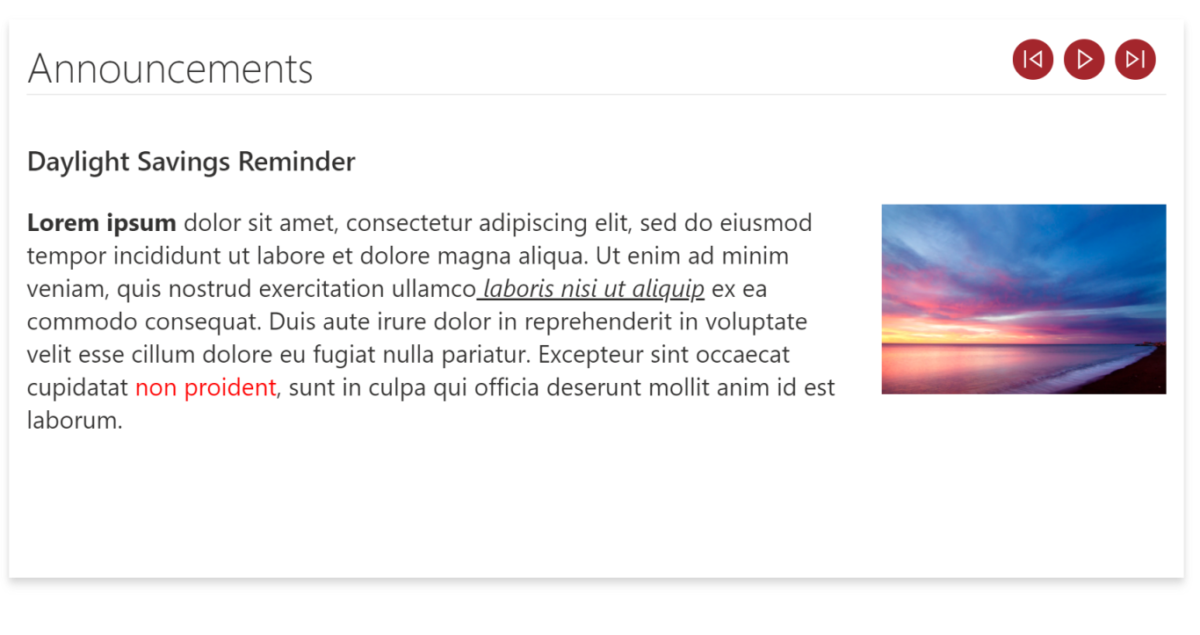
Task: Click the 'Announcements' web part title
Action: [170, 68]
